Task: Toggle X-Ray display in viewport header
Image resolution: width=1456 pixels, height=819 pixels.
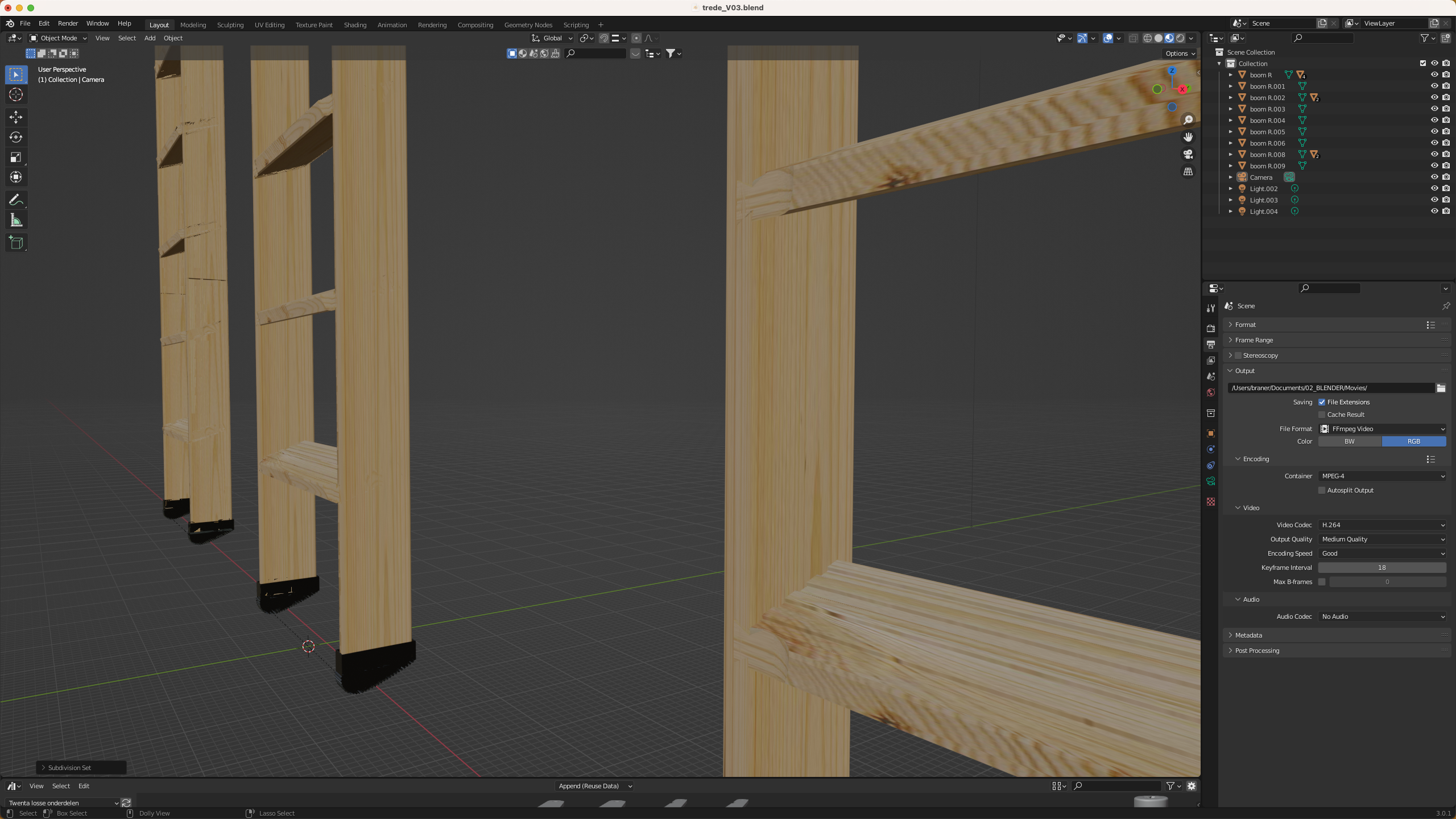Action: coord(1133,38)
